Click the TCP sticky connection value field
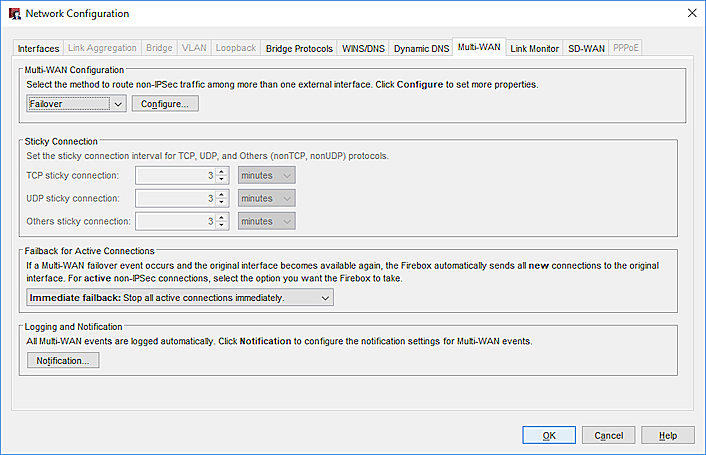This screenshot has width=706, height=455. pyautogui.click(x=175, y=176)
